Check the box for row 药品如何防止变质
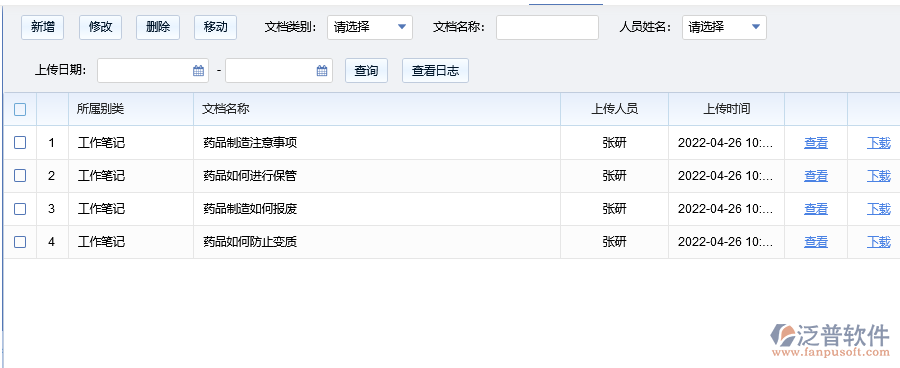900x368 pixels. pos(20,242)
